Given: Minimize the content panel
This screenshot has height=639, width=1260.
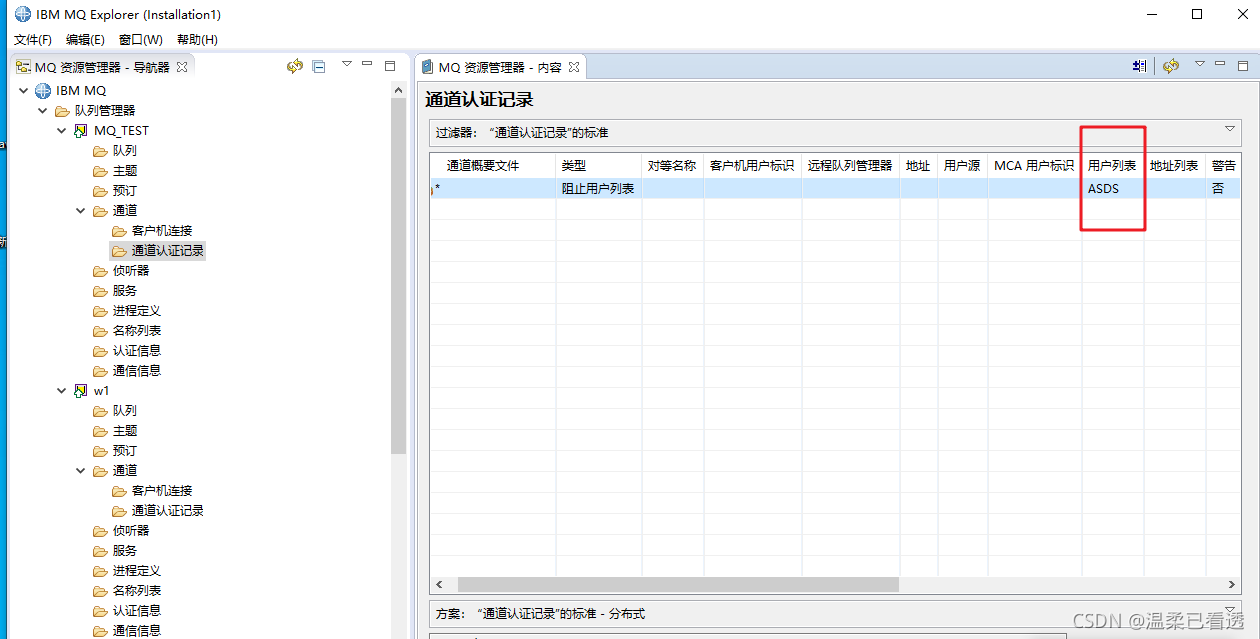Looking at the screenshot, I should pos(1218,64).
